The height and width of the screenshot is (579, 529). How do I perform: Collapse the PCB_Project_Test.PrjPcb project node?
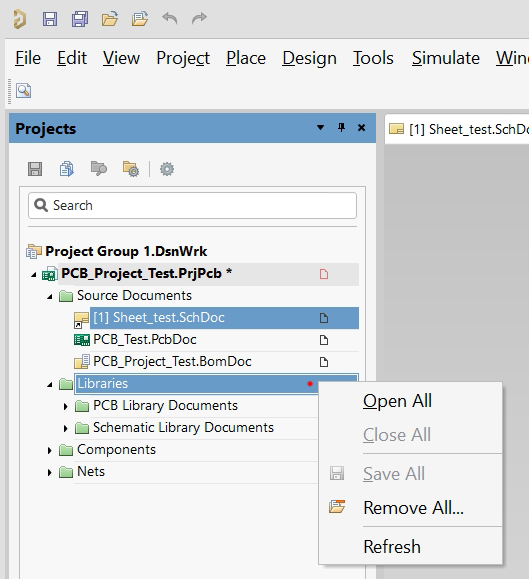(34, 275)
